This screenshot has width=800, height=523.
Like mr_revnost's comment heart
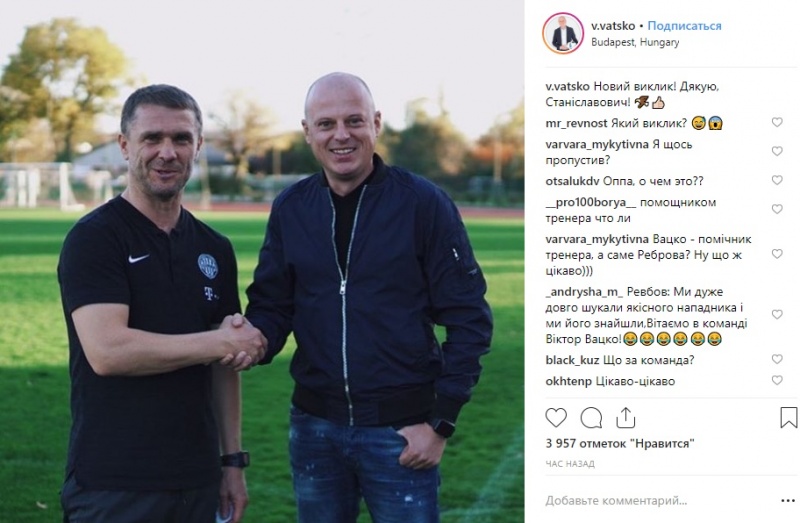(777, 122)
